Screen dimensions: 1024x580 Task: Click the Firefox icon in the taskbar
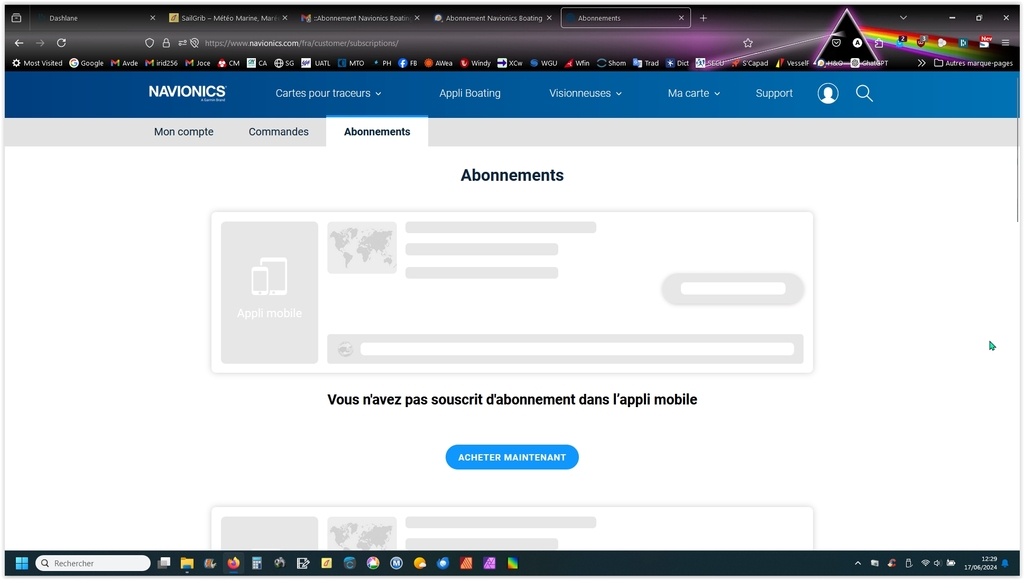click(x=233, y=563)
